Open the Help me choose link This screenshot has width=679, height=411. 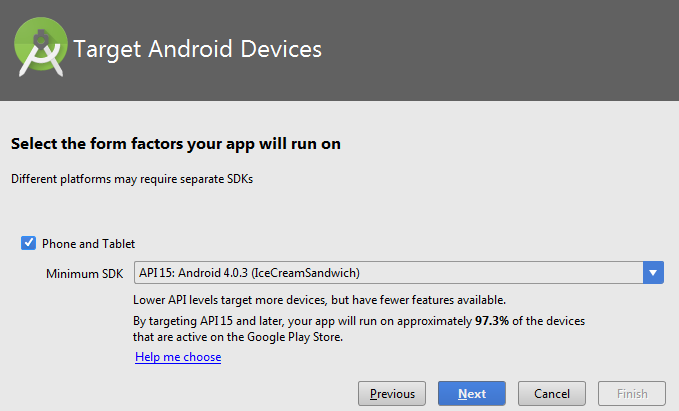[178, 357]
